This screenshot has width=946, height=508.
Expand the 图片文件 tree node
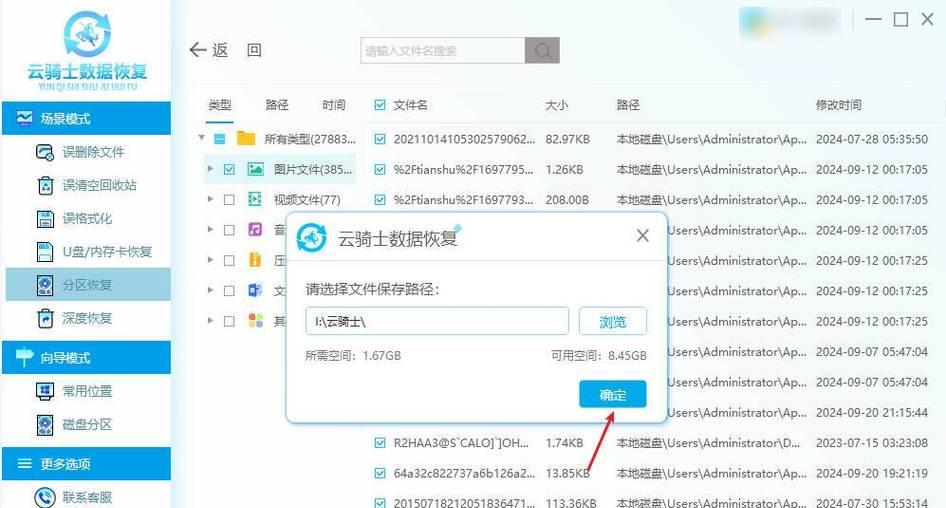point(210,169)
